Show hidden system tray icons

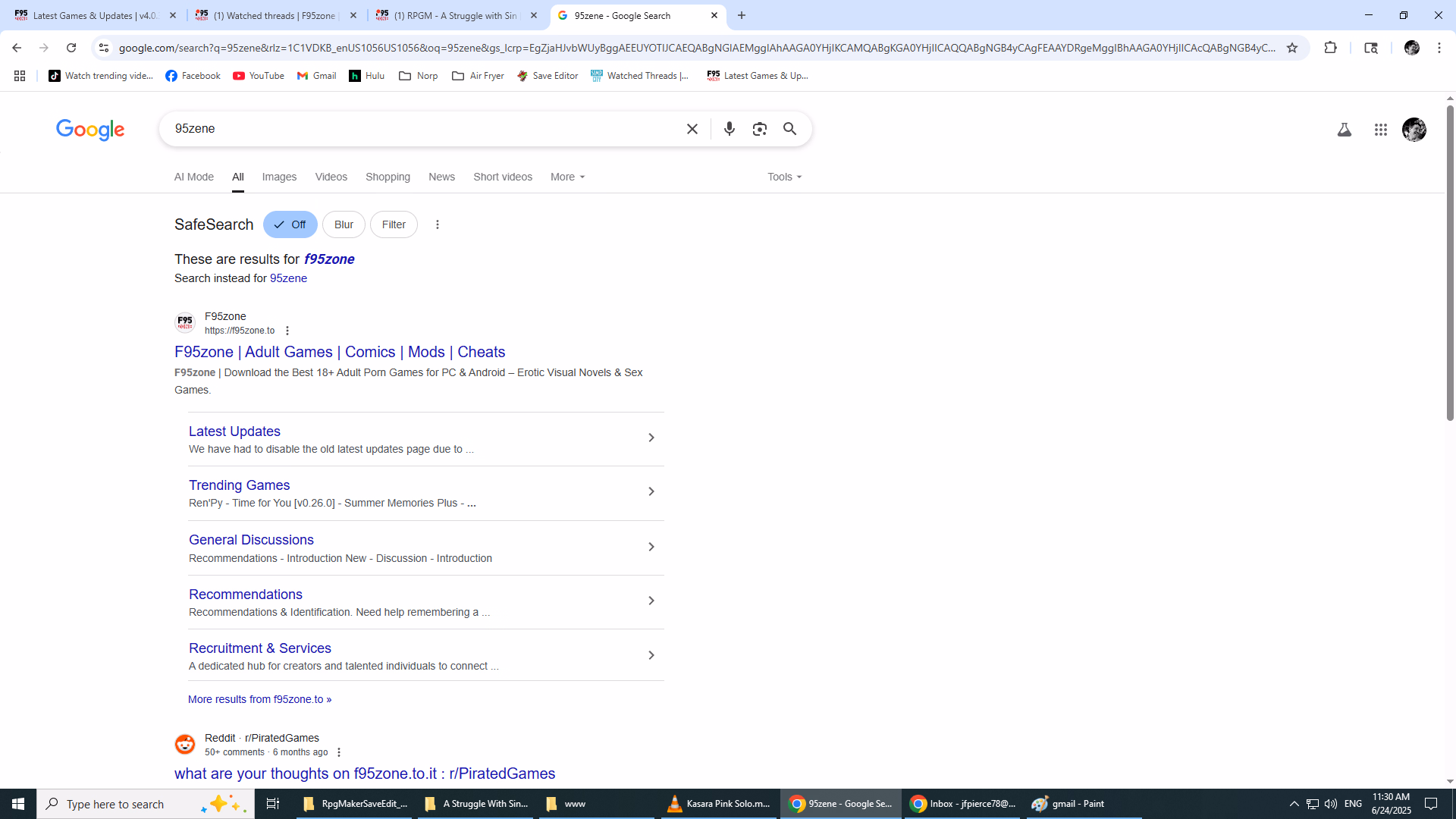coord(1294,804)
